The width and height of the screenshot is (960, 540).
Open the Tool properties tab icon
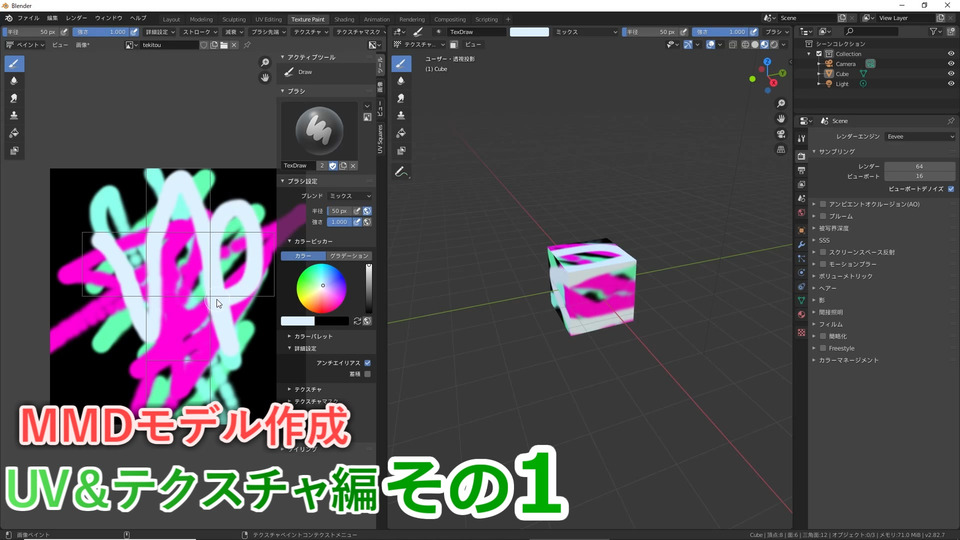coord(801,138)
